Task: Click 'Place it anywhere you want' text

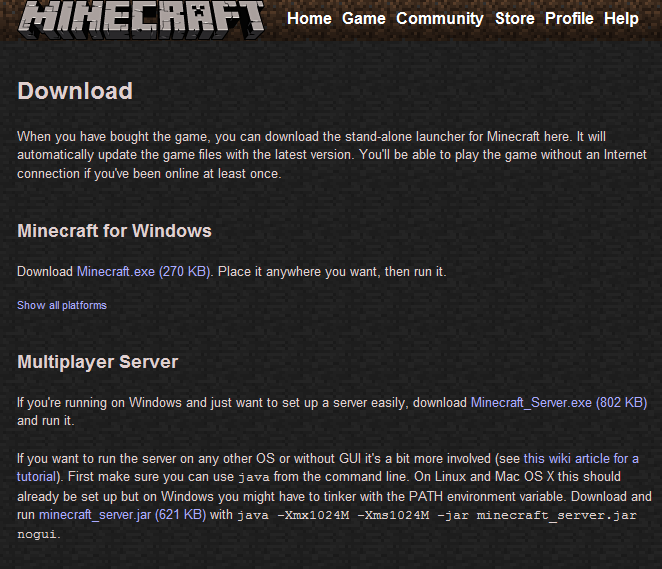Action: [x=299, y=271]
